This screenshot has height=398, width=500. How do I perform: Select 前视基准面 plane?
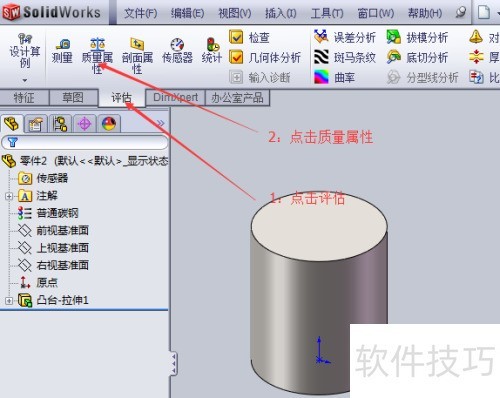tap(53, 231)
